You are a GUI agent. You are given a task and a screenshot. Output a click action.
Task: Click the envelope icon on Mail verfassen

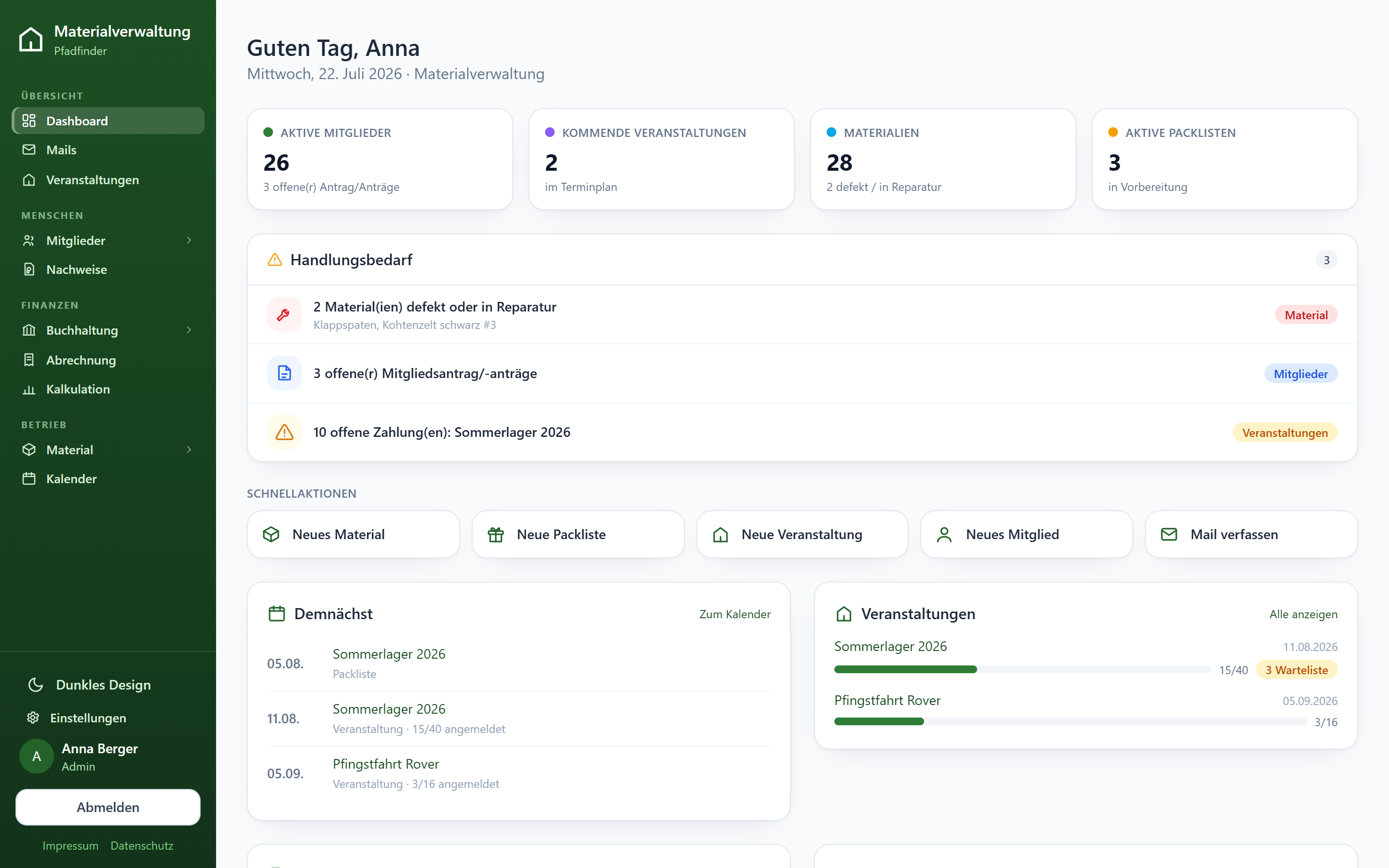pos(1169,534)
